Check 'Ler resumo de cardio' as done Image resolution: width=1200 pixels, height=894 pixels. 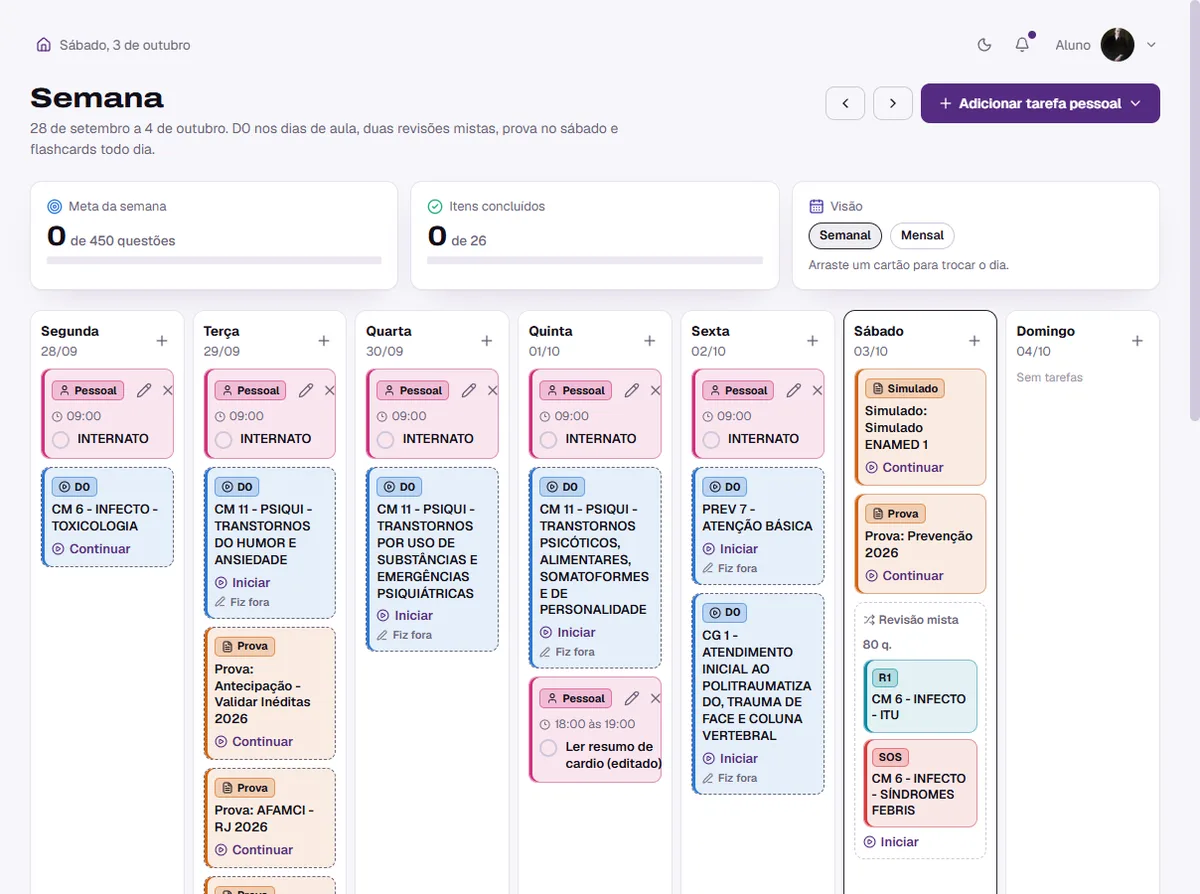tap(548, 747)
